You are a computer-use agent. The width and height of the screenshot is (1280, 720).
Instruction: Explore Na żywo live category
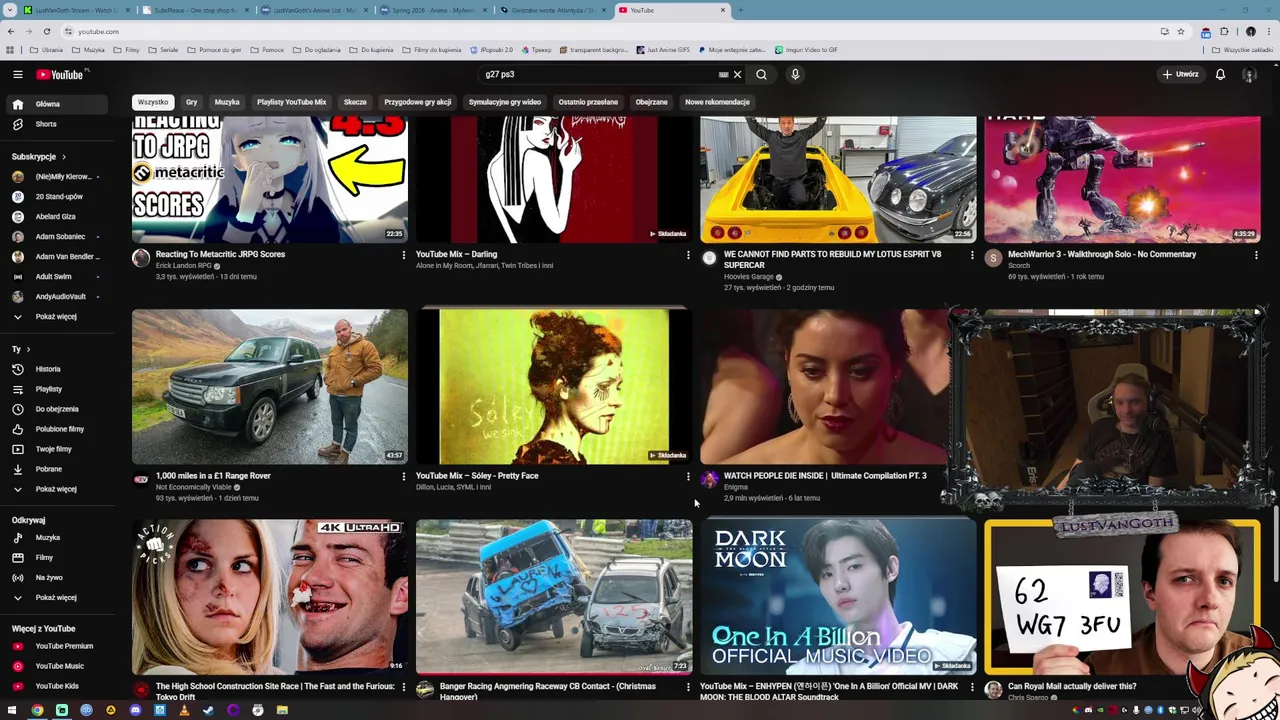coord(58,577)
